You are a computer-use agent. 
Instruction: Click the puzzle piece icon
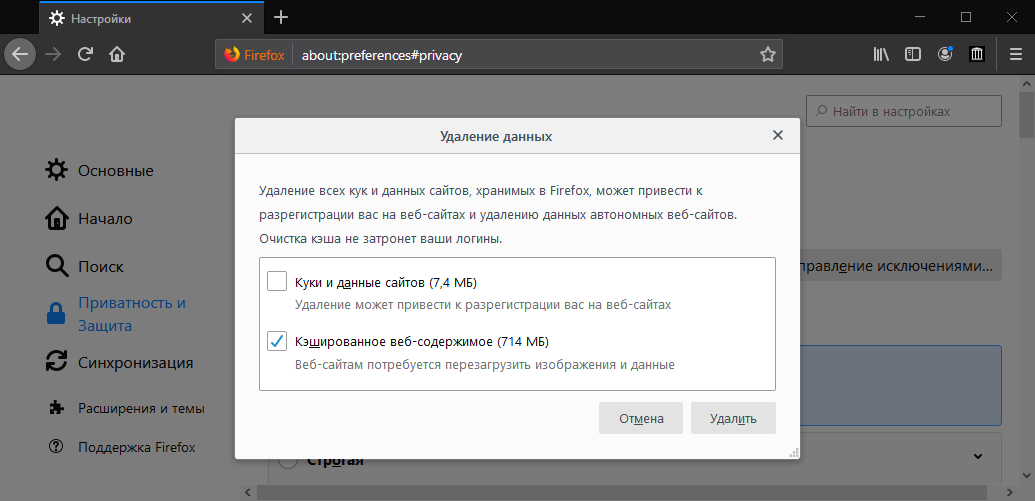point(56,408)
